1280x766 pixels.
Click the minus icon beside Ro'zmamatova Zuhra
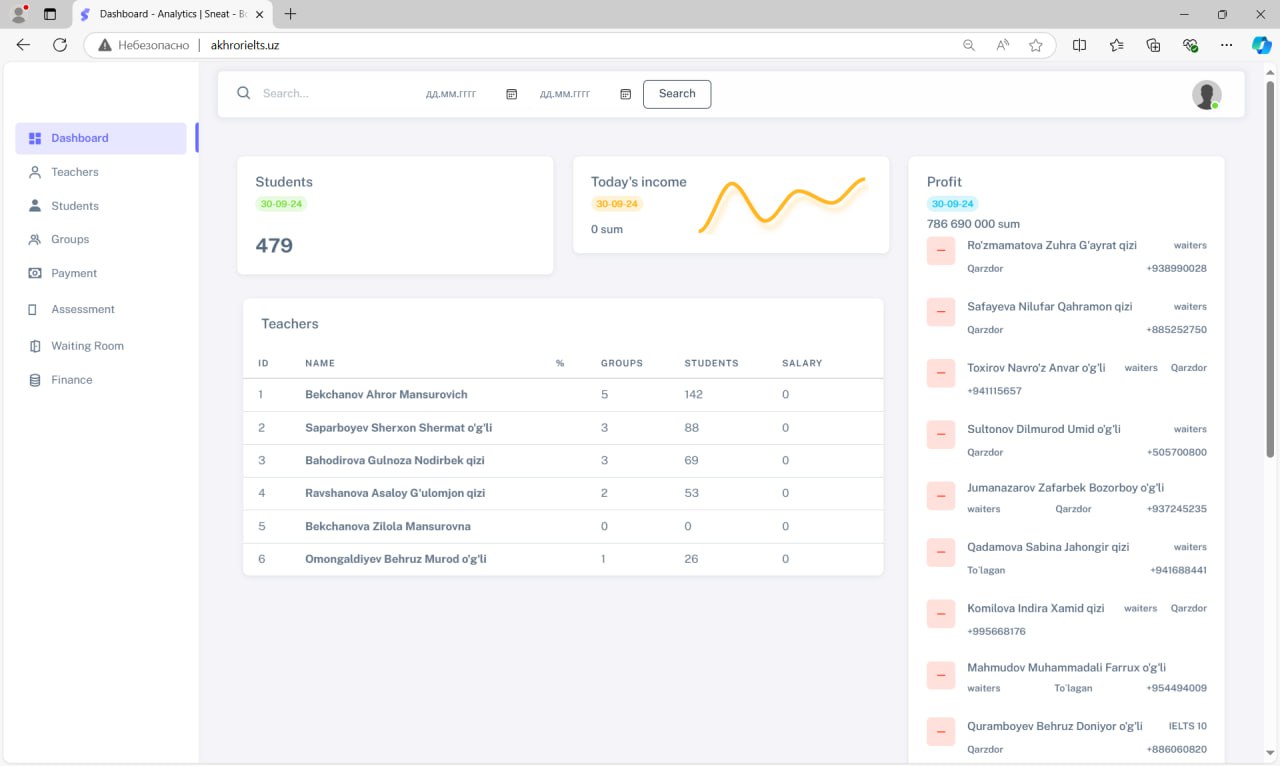941,251
